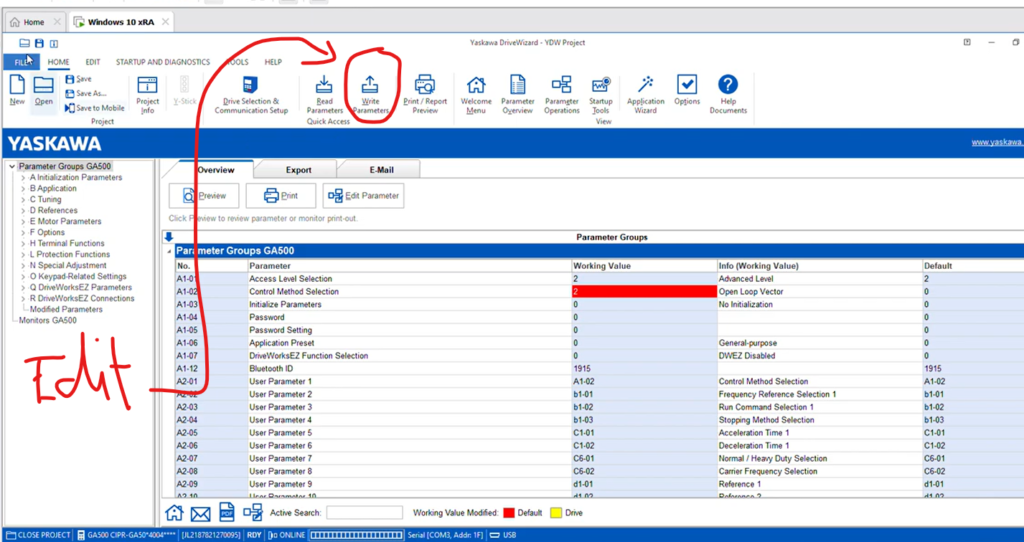Expand A Initialization Parameters tree node
The width and height of the screenshot is (1024, 542).
click(23, 178)
